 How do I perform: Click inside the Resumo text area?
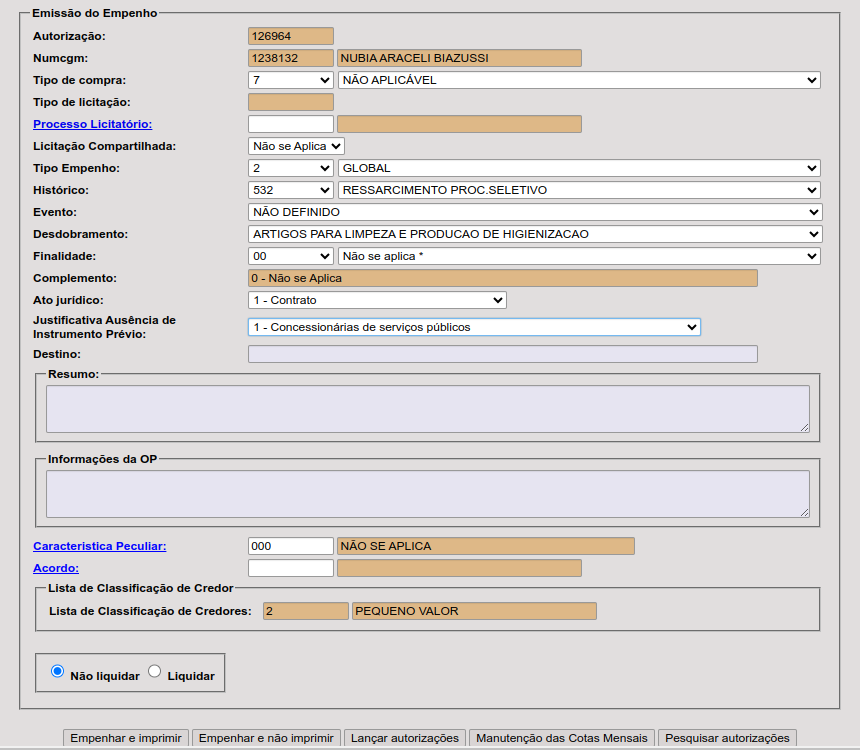pyautogui.click(x=427, y=409)
